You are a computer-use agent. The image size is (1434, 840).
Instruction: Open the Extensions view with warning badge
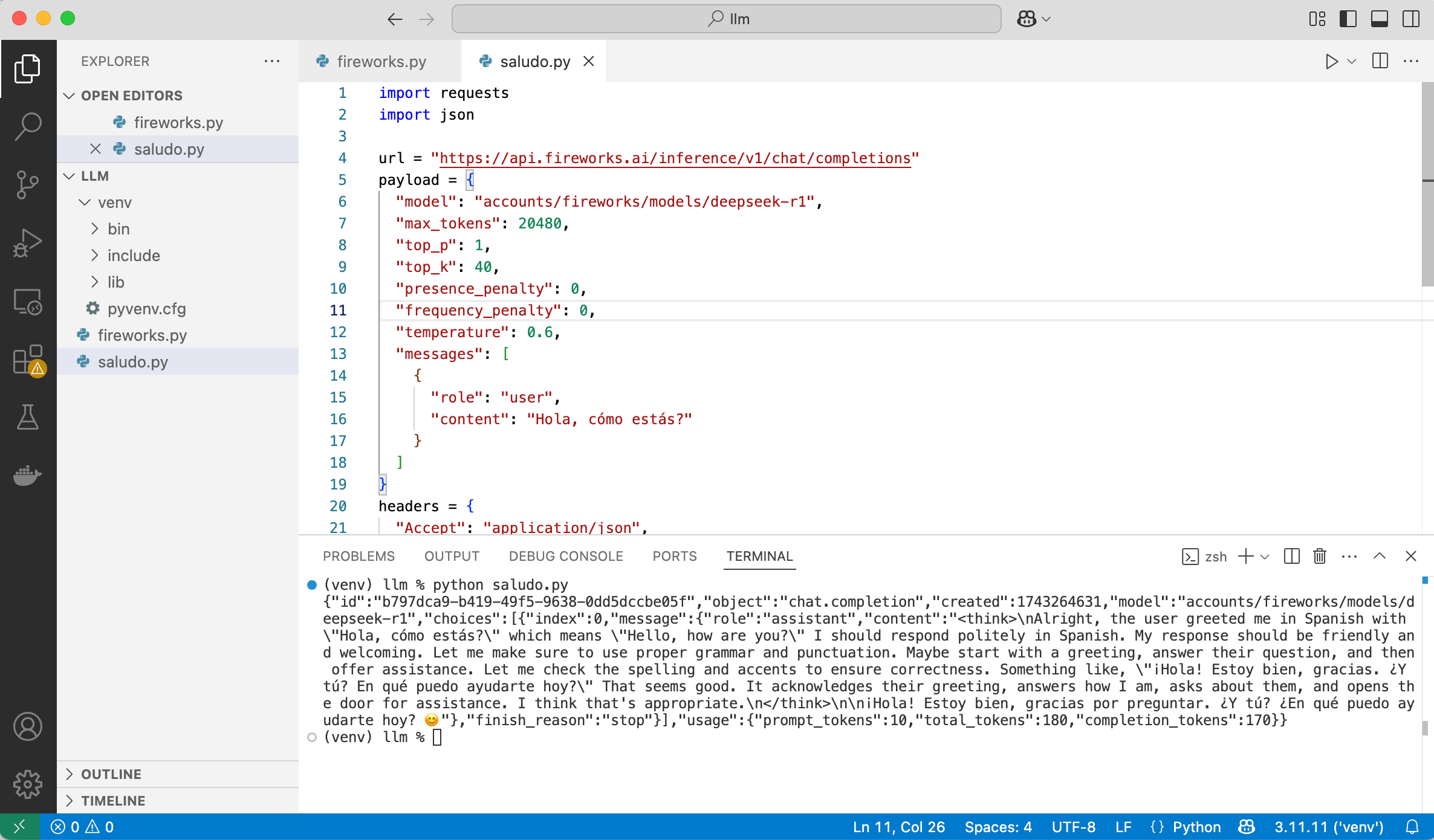(x=28, y=360)
